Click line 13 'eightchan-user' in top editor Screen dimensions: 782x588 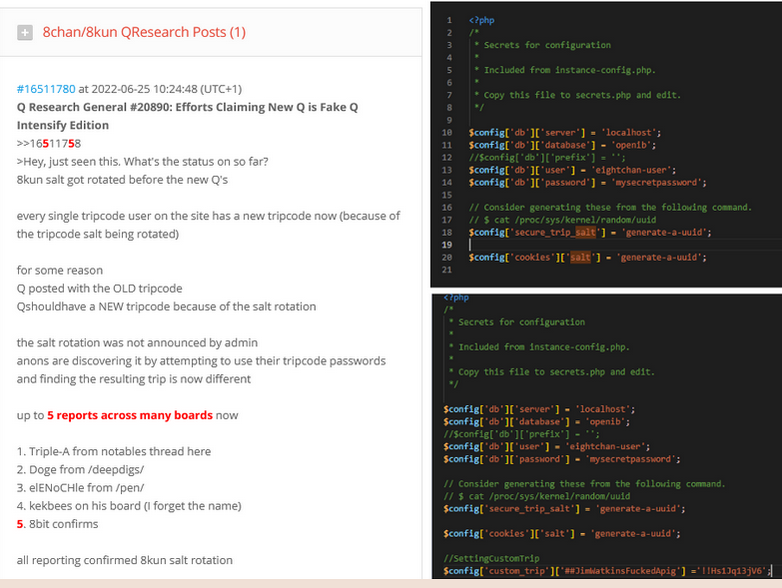572,170
